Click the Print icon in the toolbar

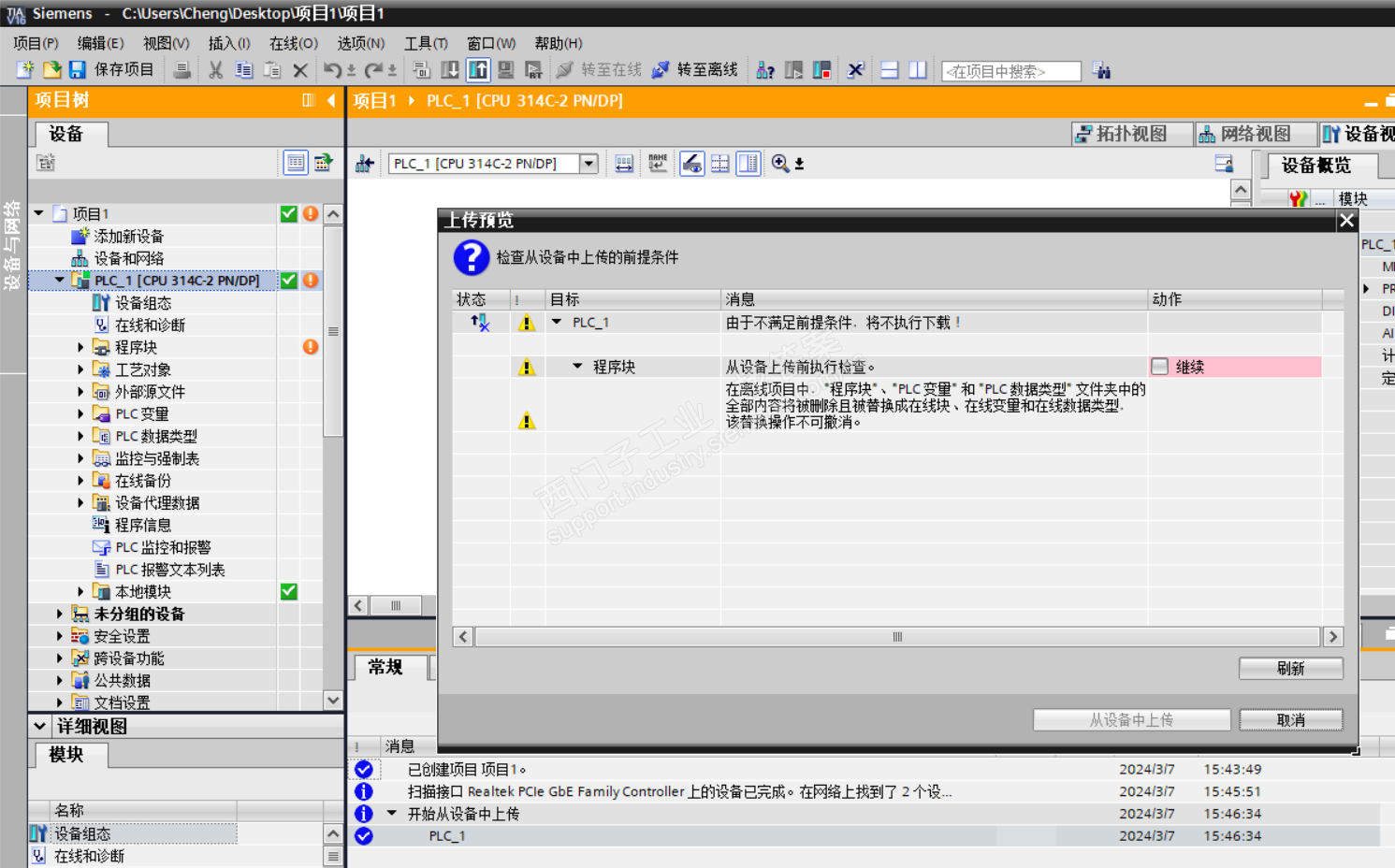click(x=182, y=70)
